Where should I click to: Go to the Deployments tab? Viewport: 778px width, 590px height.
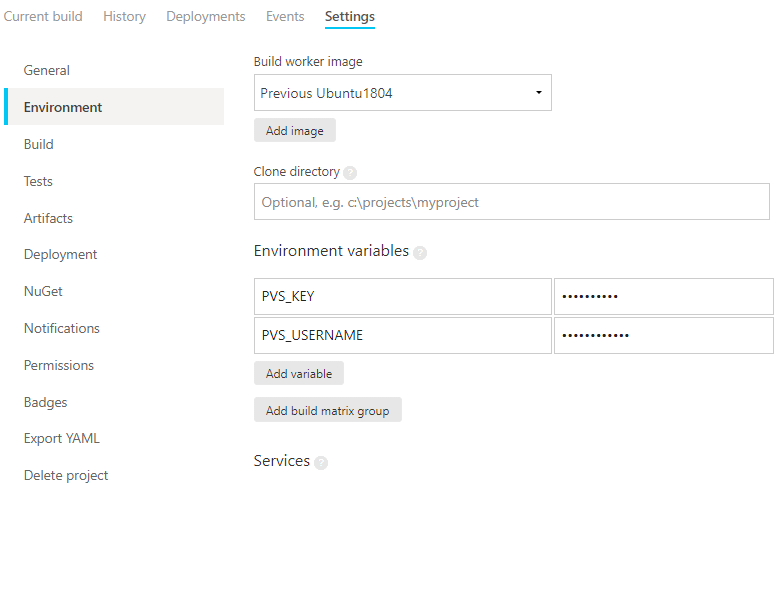point(205,17)
